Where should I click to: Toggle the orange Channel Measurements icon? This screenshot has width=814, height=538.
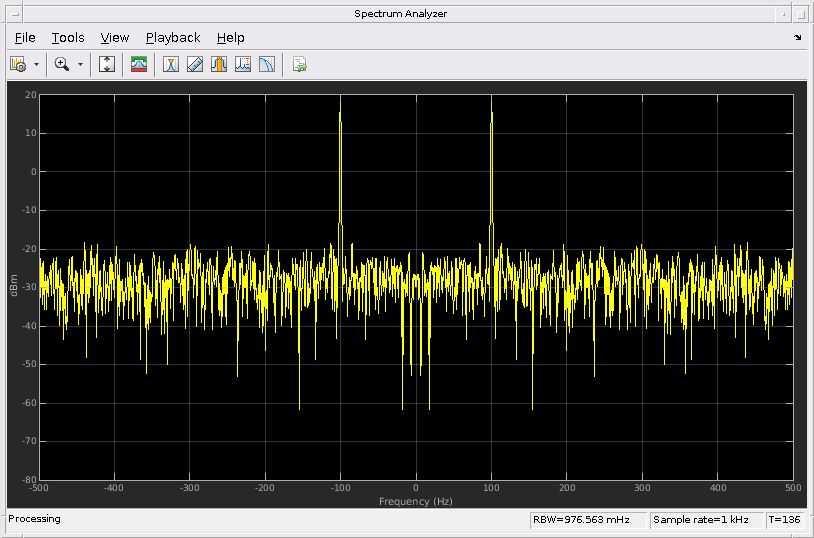(x=219, y=64)
